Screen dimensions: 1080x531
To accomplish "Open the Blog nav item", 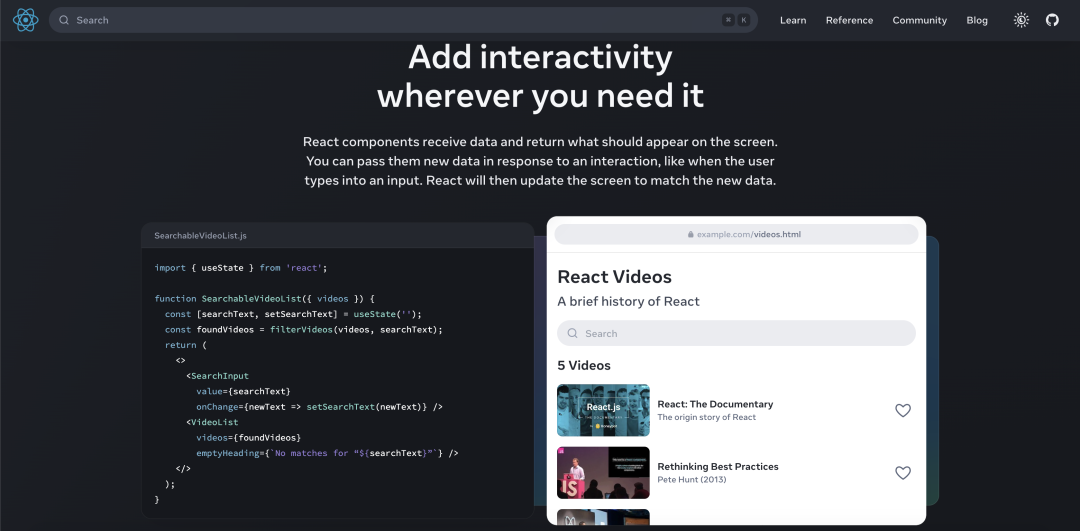I will click(977, 20).
